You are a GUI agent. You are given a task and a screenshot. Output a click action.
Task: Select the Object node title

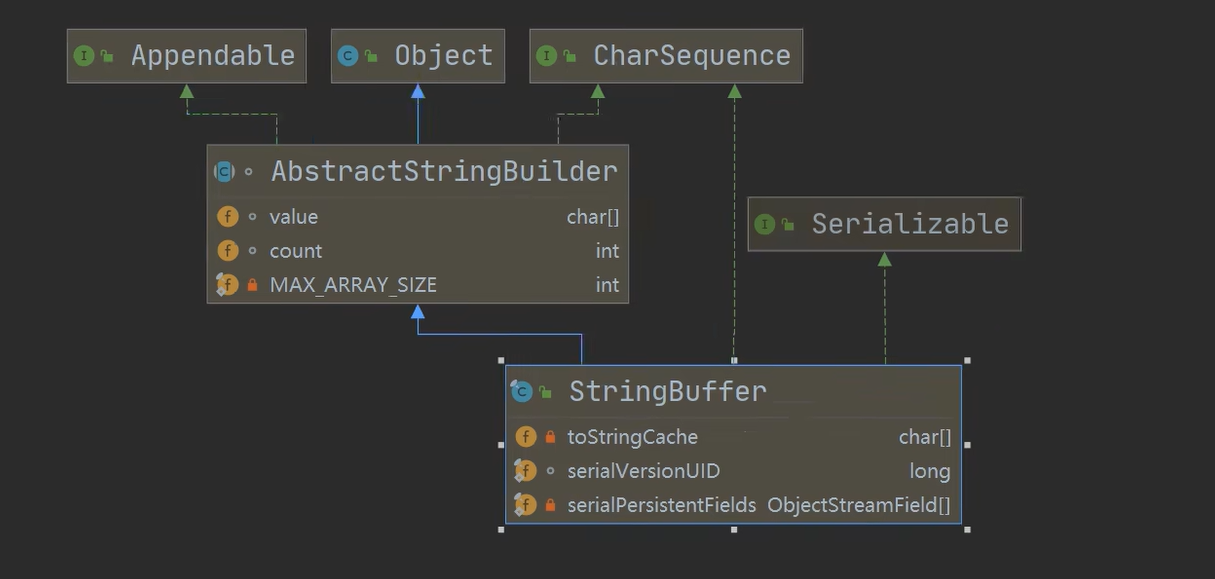click(444, 55)
